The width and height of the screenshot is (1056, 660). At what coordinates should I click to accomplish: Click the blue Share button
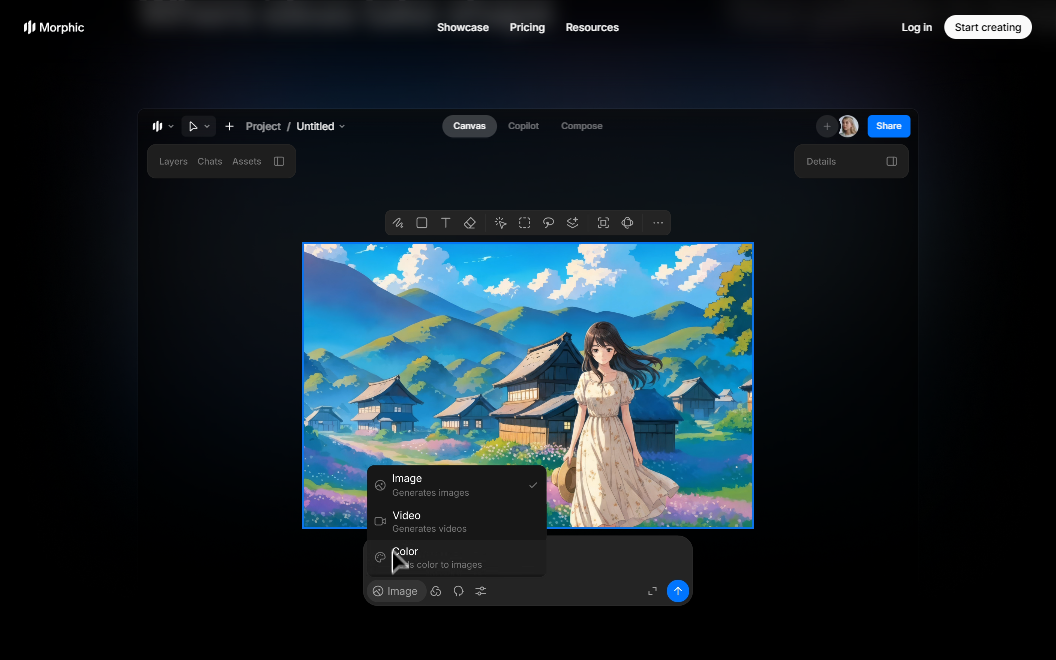(x=888, y=126)
